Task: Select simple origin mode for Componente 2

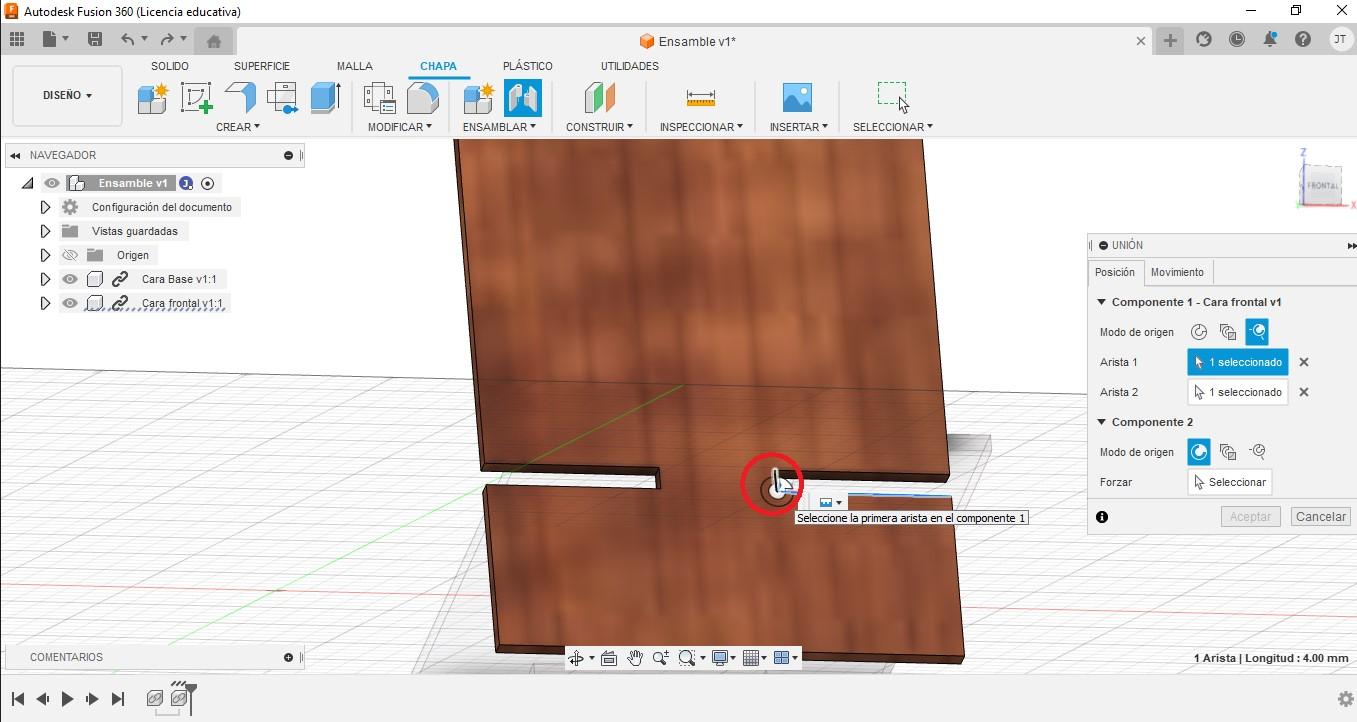Action: pos(1199,452)
